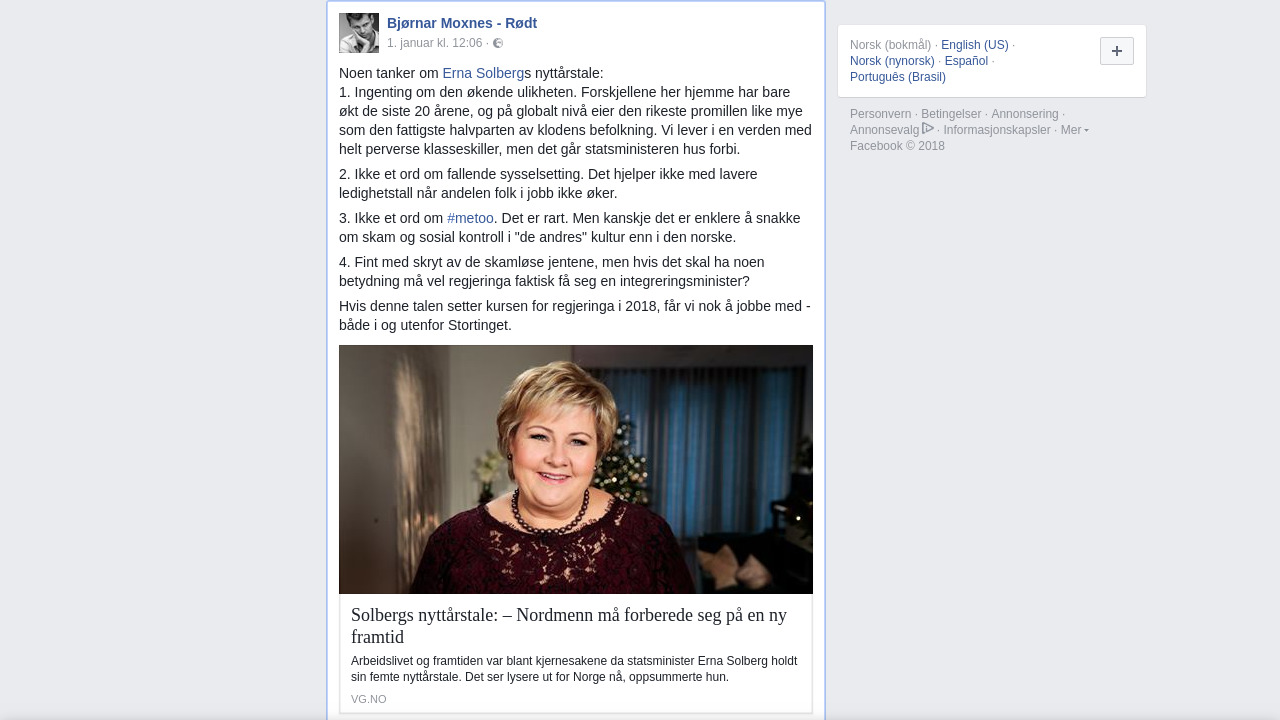Open the Informasjonskapsler footer link
Screen dimensions: 1280x720
(997, 130)
